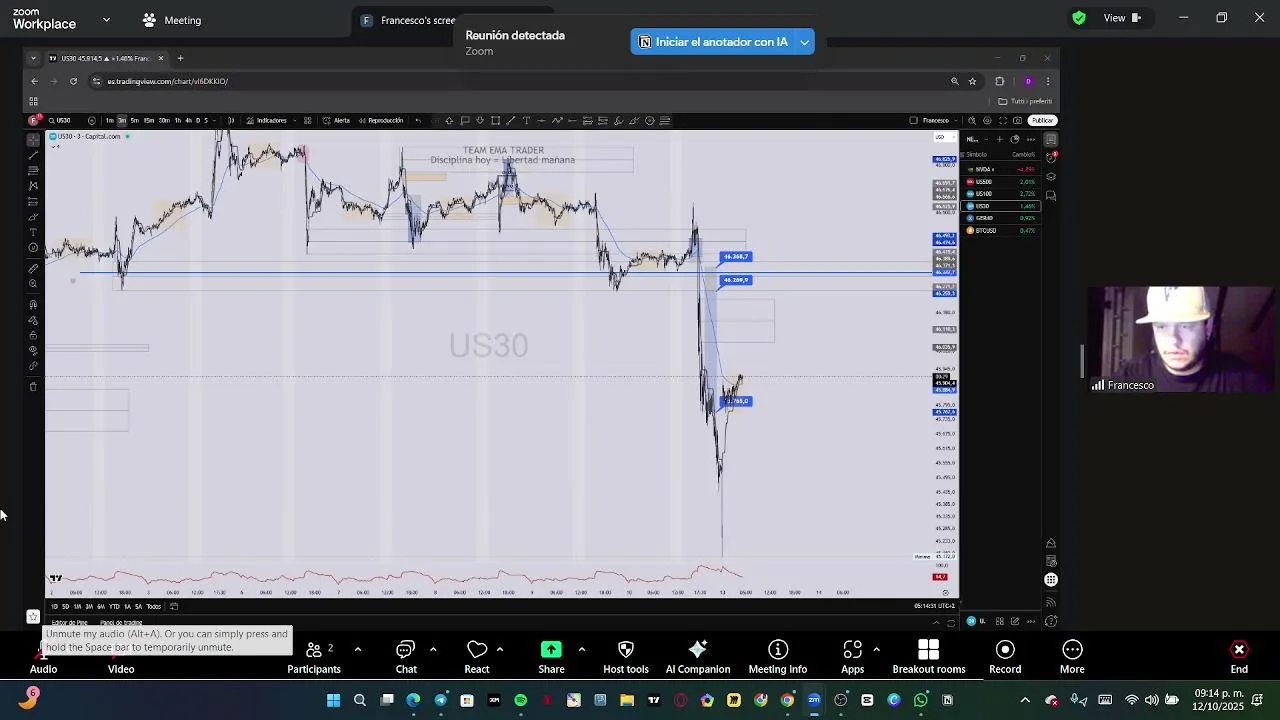Open Zoom More options

pos(1072,657)
